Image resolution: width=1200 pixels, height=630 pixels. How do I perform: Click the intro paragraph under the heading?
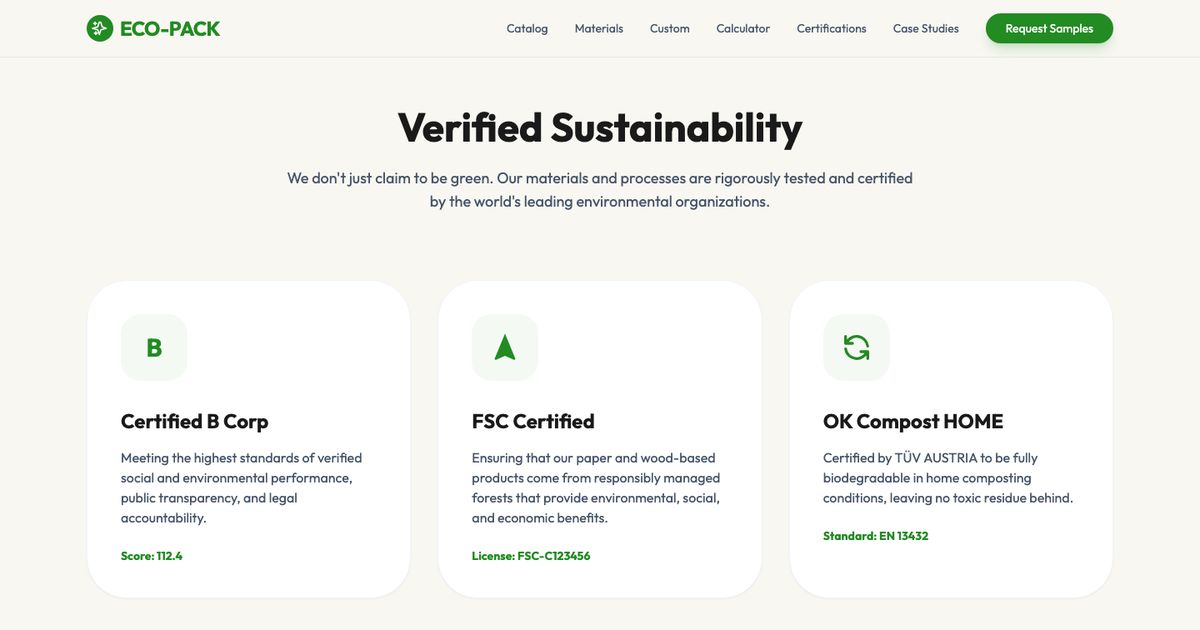point(600,190)
